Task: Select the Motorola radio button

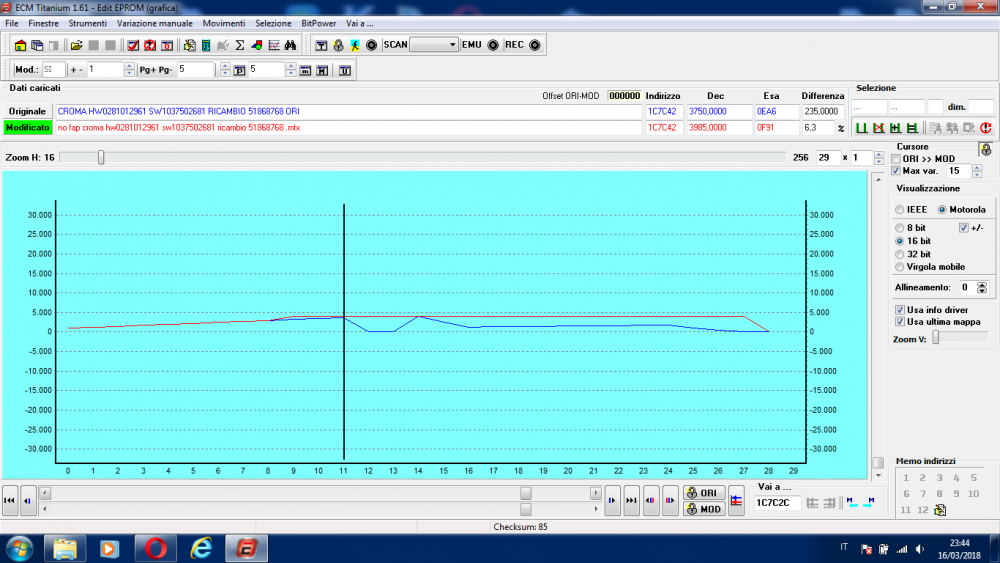Action: (x=942, y=210)
